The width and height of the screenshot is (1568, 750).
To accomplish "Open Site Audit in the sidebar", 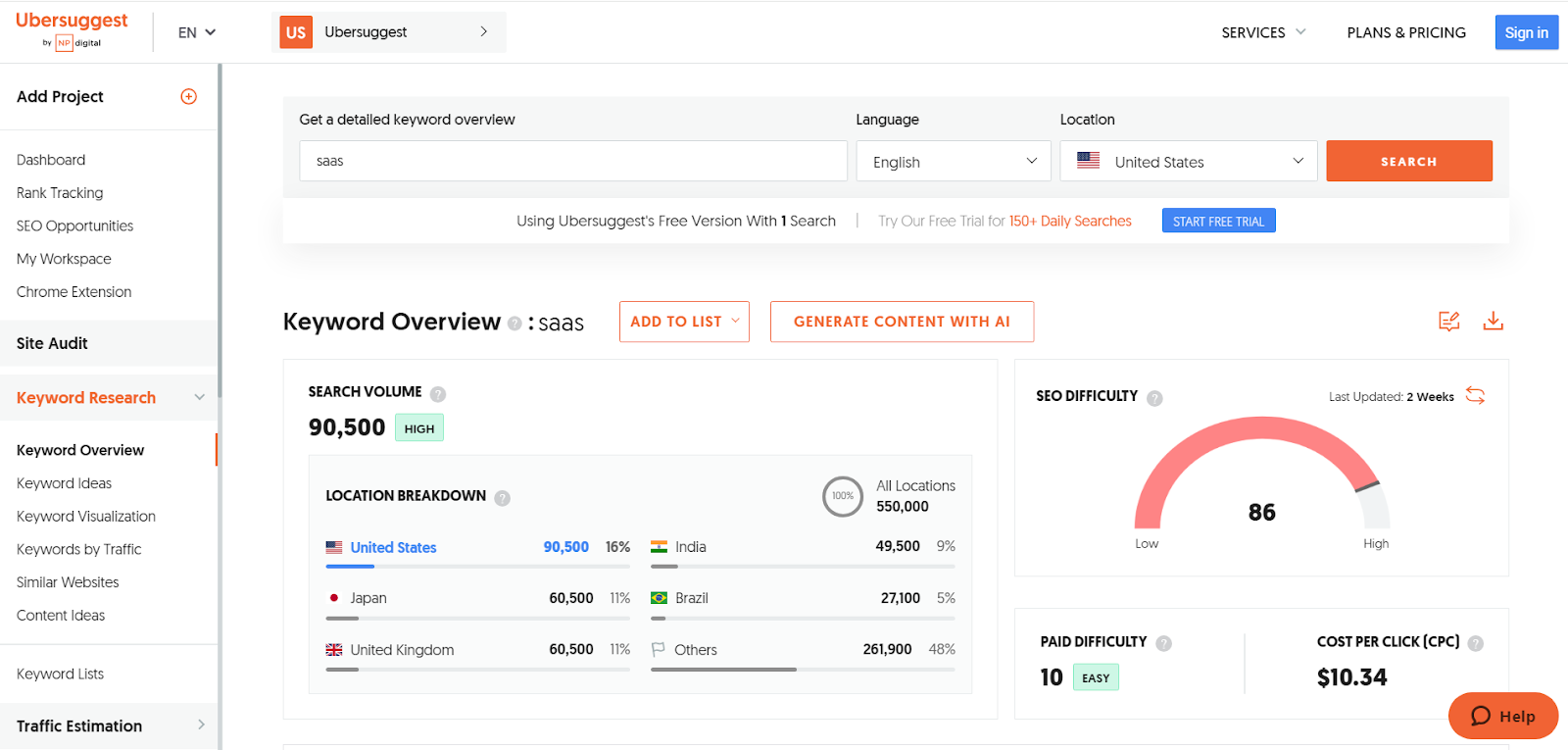I will (x=52, y=343).
